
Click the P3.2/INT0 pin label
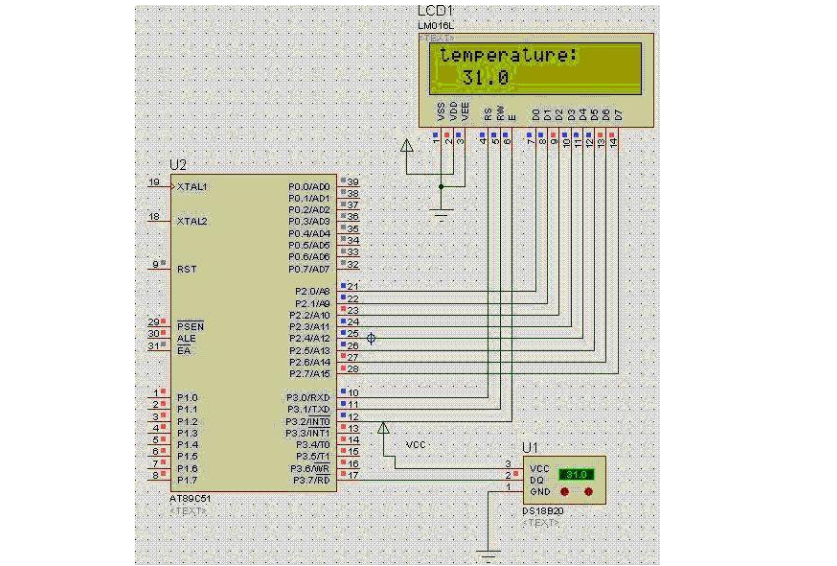[308, 422]
